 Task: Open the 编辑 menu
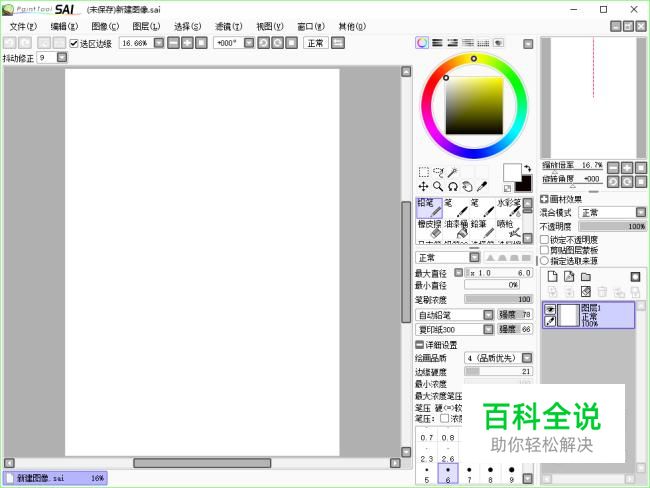click(x=64, y=27)
